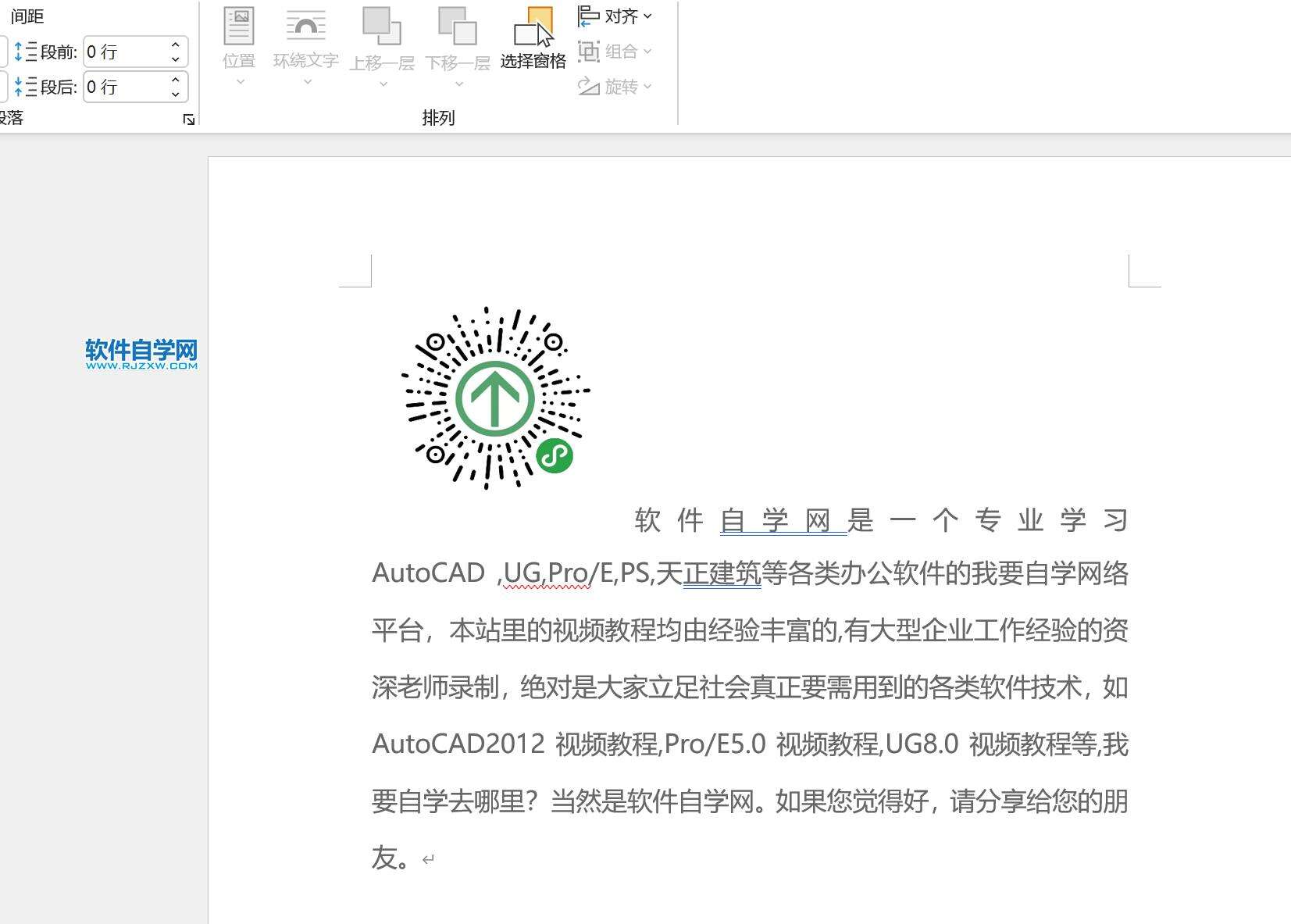Expand the 下移一层 dropdown arrow
Viewport: 1291px width, 924px height.
[x=458, y=84]
